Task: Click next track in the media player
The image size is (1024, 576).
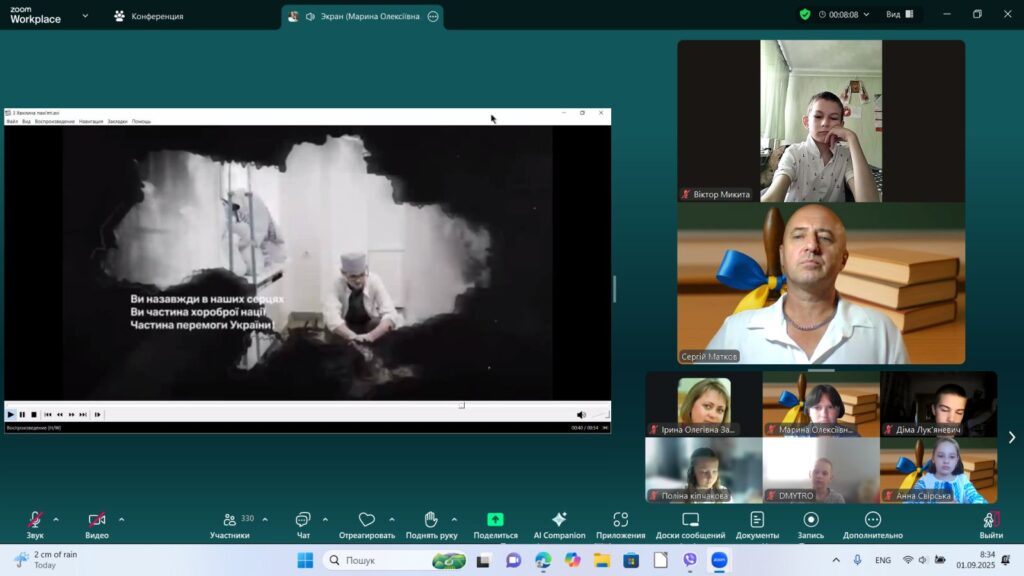Action: point(83,415)
